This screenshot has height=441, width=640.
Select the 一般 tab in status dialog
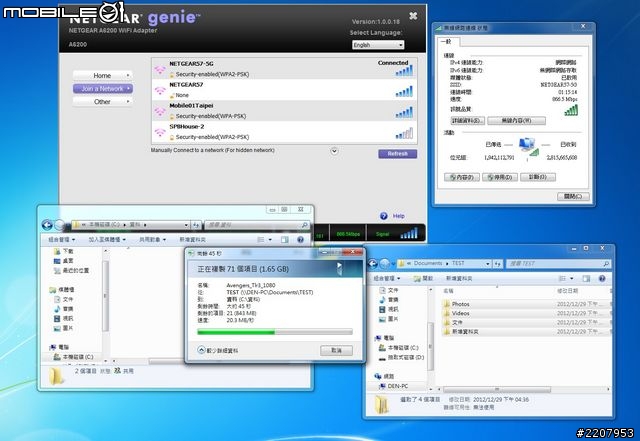448,41
